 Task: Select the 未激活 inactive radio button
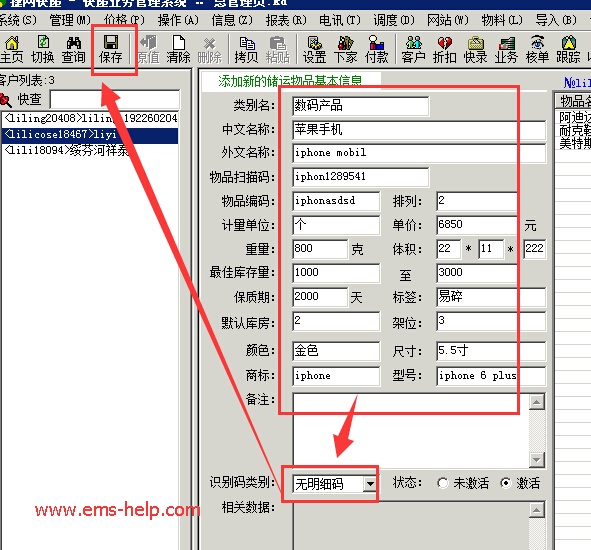442,483
